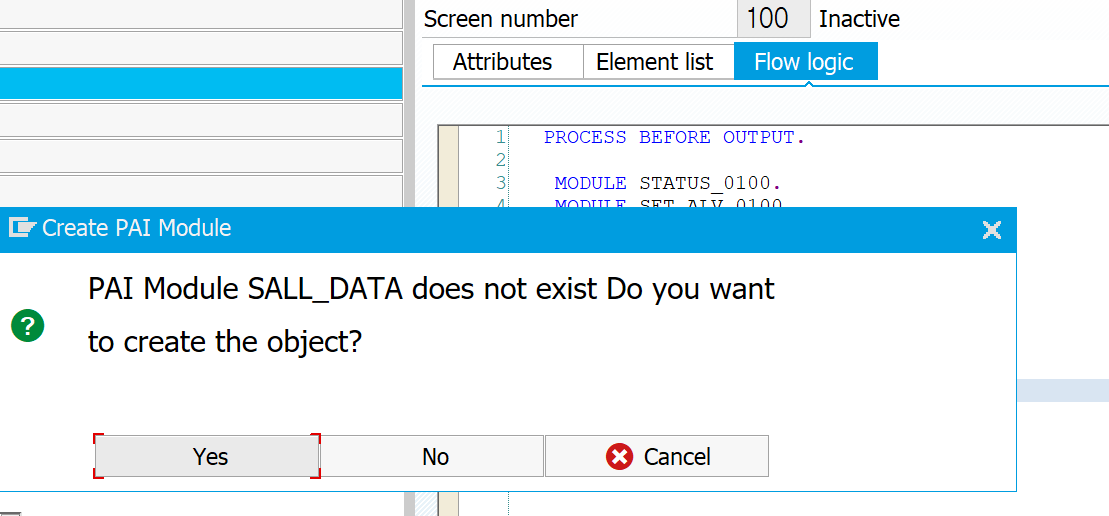Click the Inactive status text

859,19
